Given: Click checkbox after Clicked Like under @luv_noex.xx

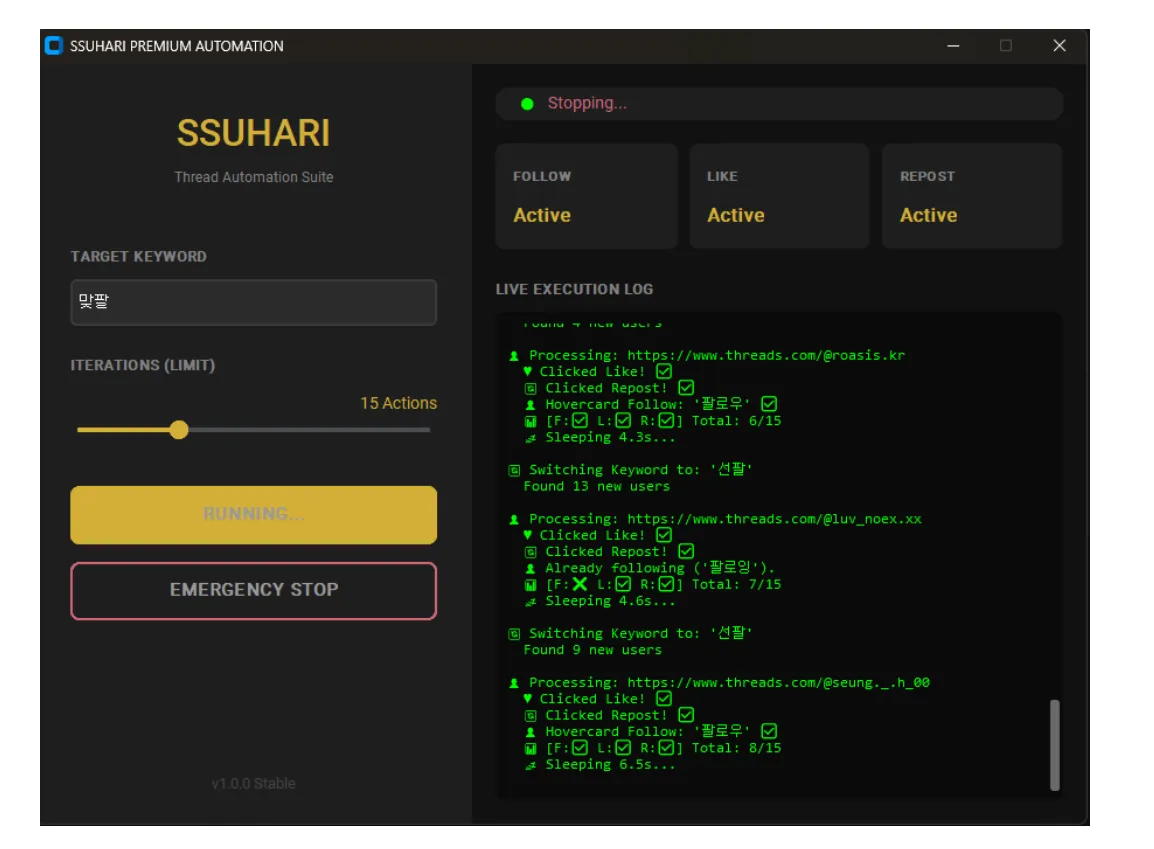Looking at the screenshot, I should pos(664,535).
